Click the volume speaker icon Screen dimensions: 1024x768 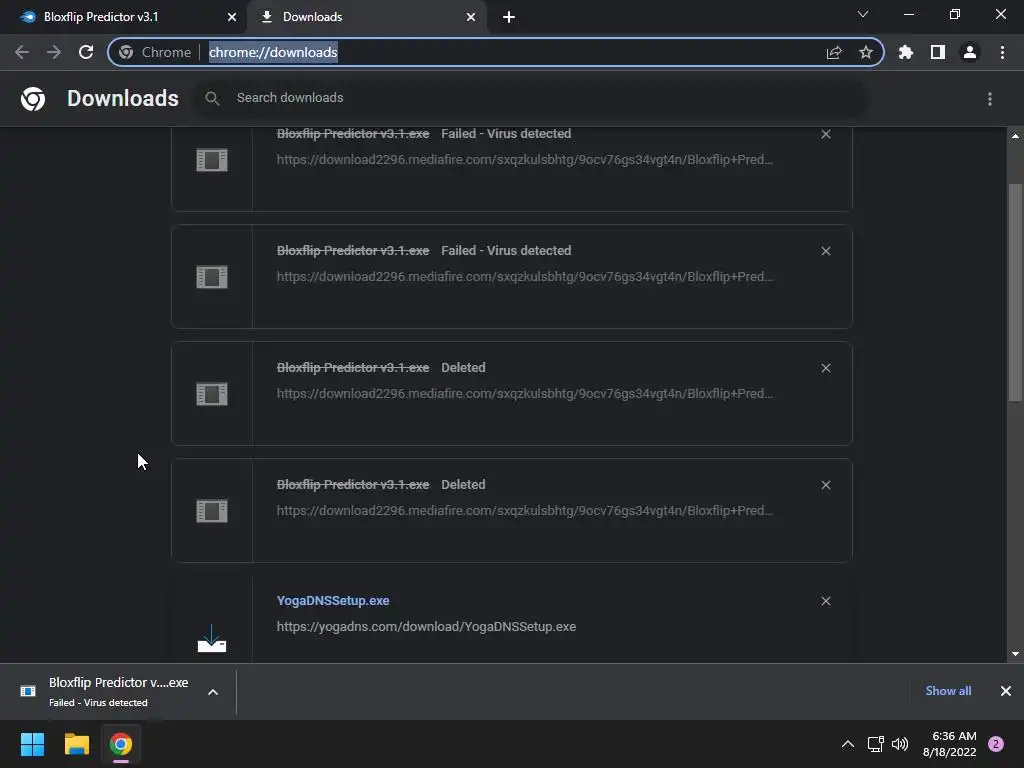(900, 744)
